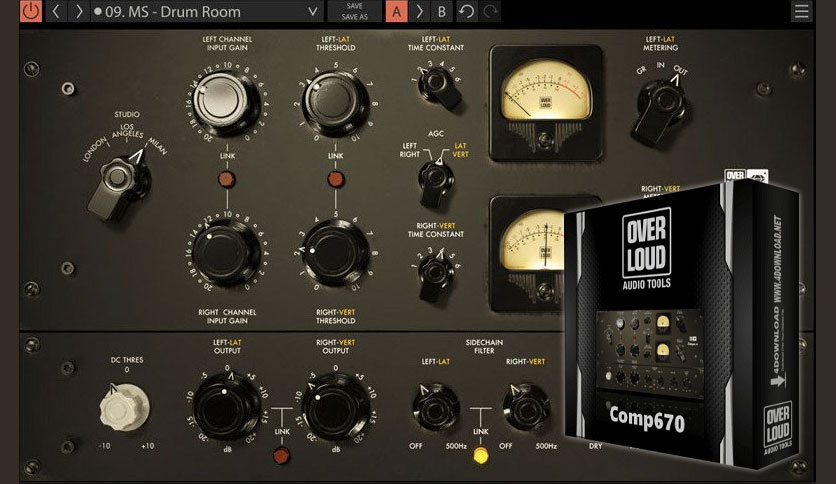Select MILAN on the studio selector
The height and width of the screenshot is (484, 836).
point(157,146)
